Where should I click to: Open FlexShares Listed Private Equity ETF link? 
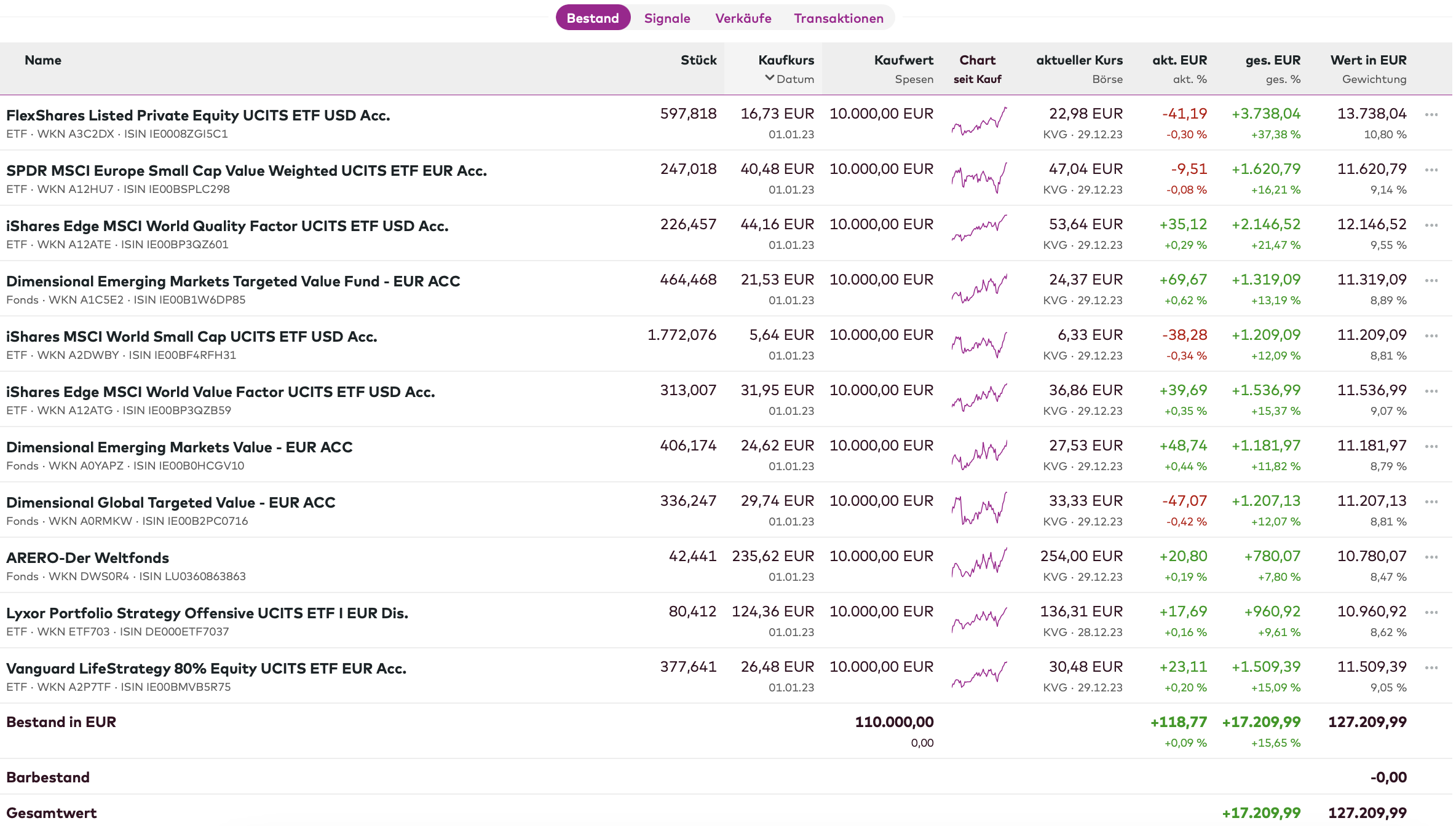point(198,116)
